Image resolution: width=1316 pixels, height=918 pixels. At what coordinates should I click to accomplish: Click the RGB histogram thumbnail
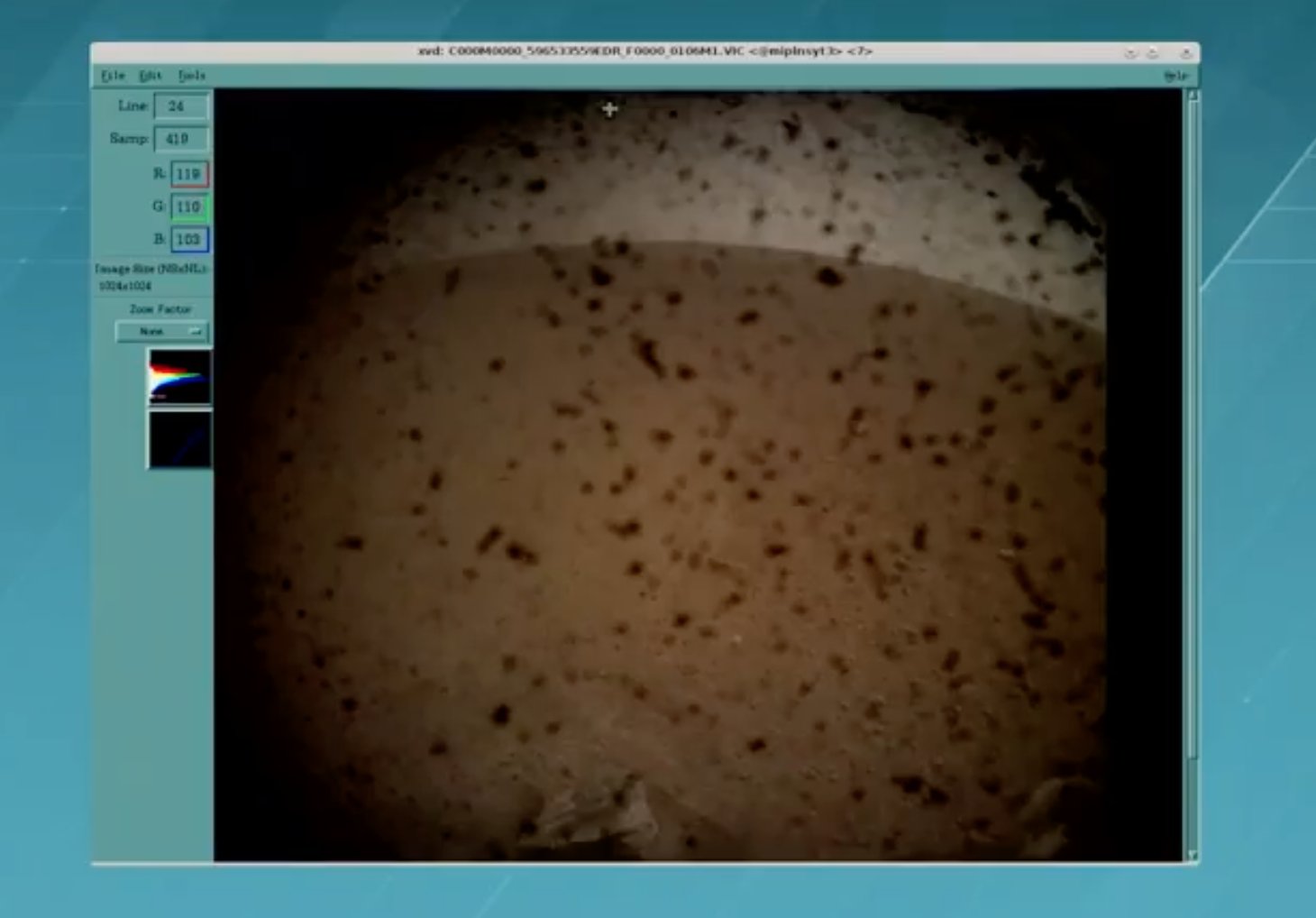179,377
